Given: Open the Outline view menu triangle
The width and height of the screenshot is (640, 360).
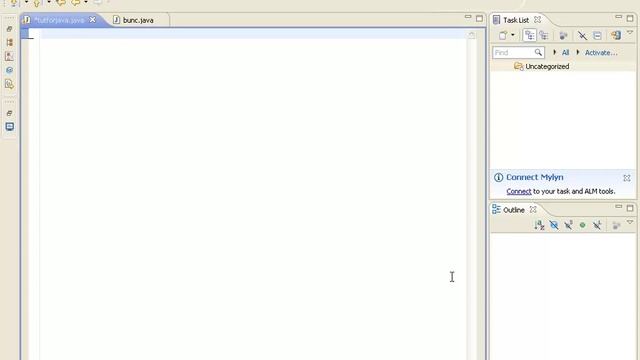Looking at the screenshot, I should tap(630, 222).
